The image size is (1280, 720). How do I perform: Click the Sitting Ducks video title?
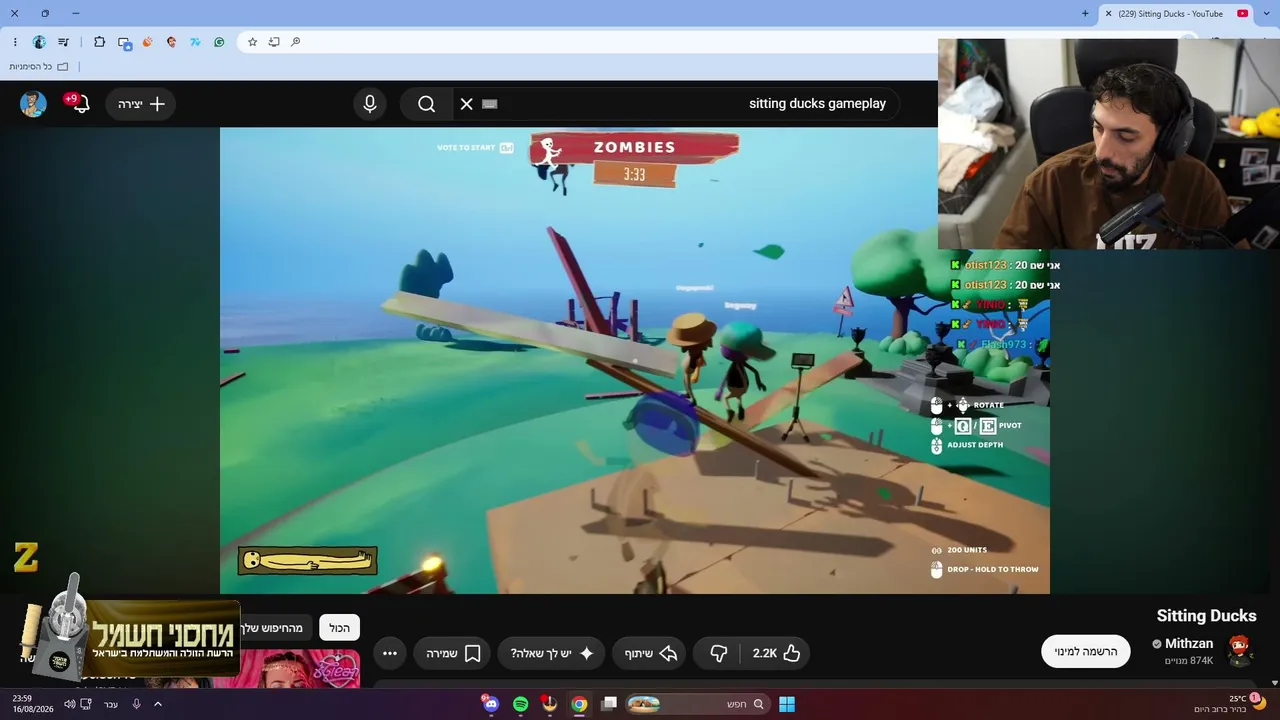1206,616
